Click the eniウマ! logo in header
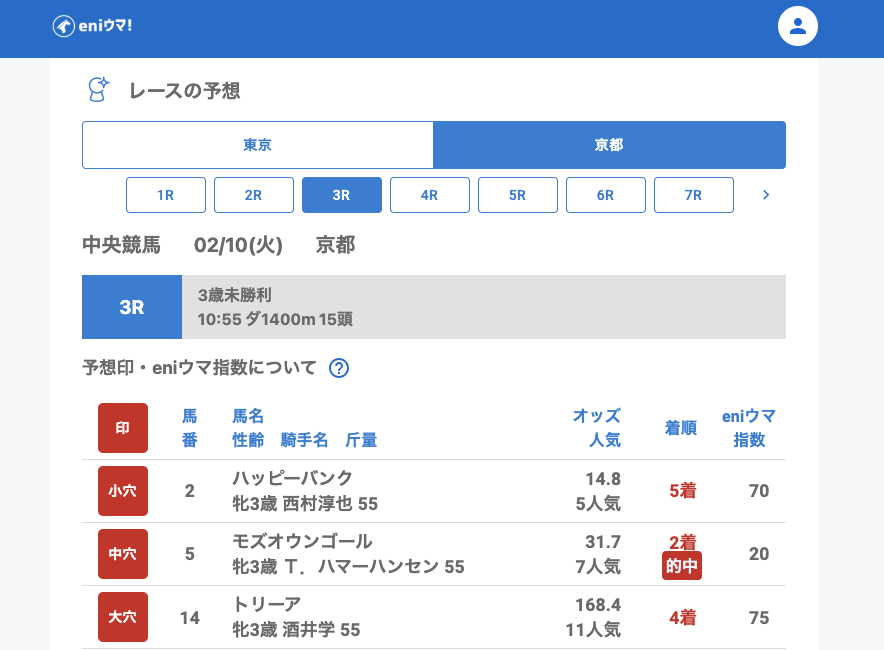Viewport: 884px width, 650px height. (x=92, y=26)
